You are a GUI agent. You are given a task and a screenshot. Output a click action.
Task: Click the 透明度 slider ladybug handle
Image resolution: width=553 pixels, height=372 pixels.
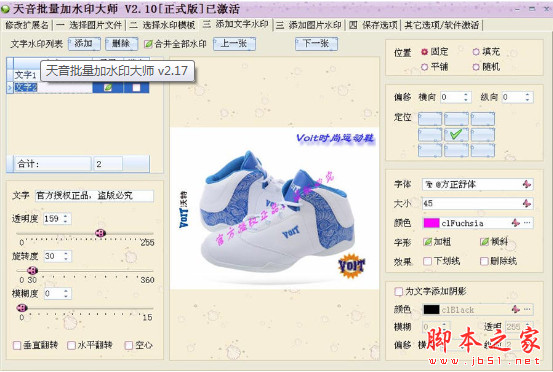[x=101, y=233]
